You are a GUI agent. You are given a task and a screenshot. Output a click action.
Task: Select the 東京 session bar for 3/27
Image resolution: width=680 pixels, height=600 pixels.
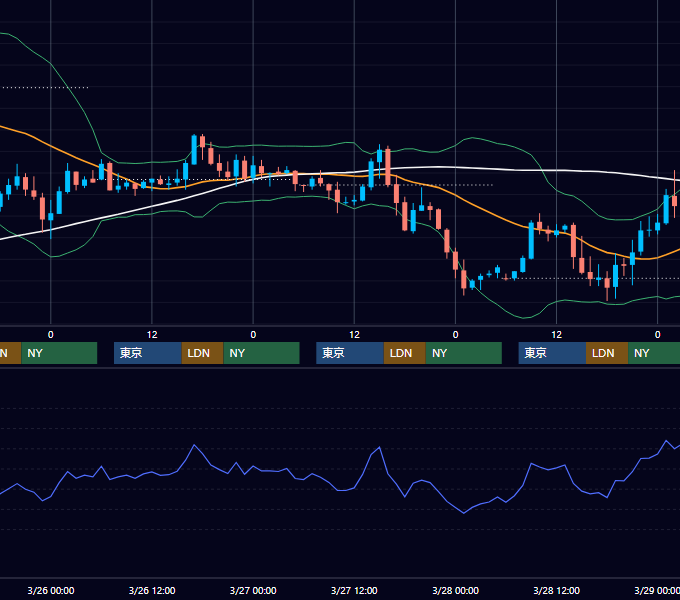[350, 353]
